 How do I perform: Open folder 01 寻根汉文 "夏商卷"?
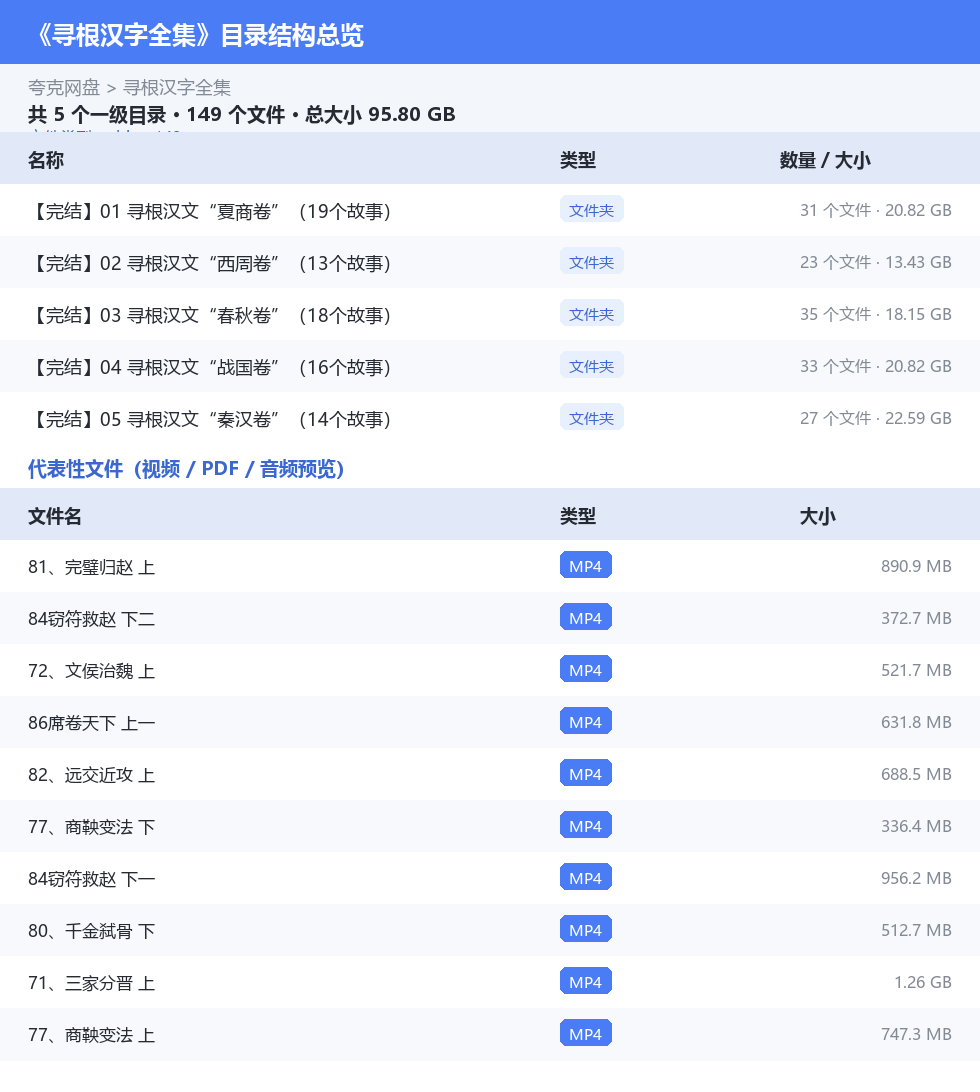pyautogui.click(x=210, y=211)
